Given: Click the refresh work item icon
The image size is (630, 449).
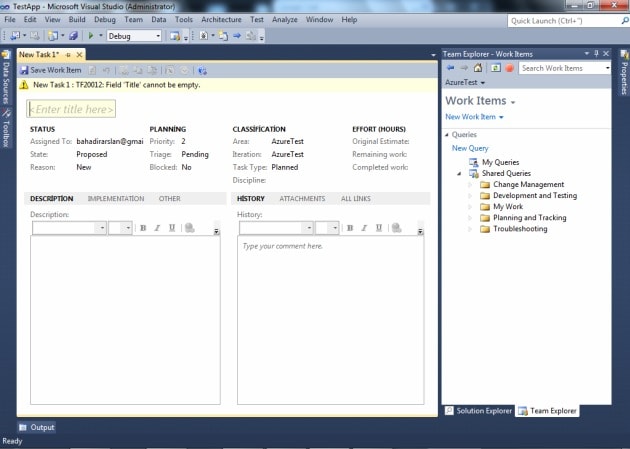Looking at the screenshot, I should tap(92, 71).
